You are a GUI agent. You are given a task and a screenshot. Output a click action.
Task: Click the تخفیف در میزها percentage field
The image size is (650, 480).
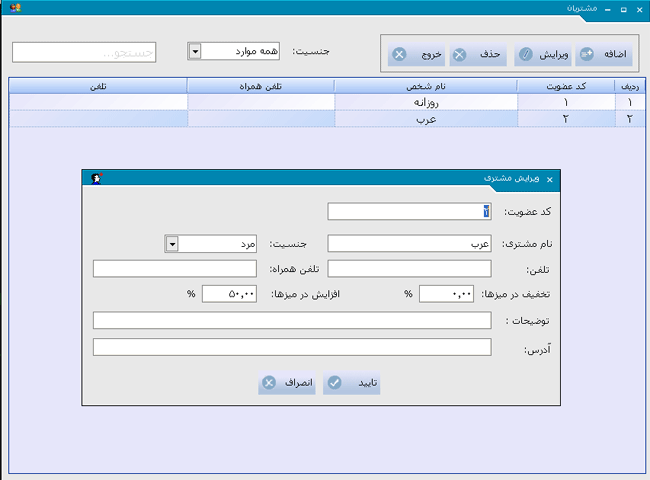446,294
